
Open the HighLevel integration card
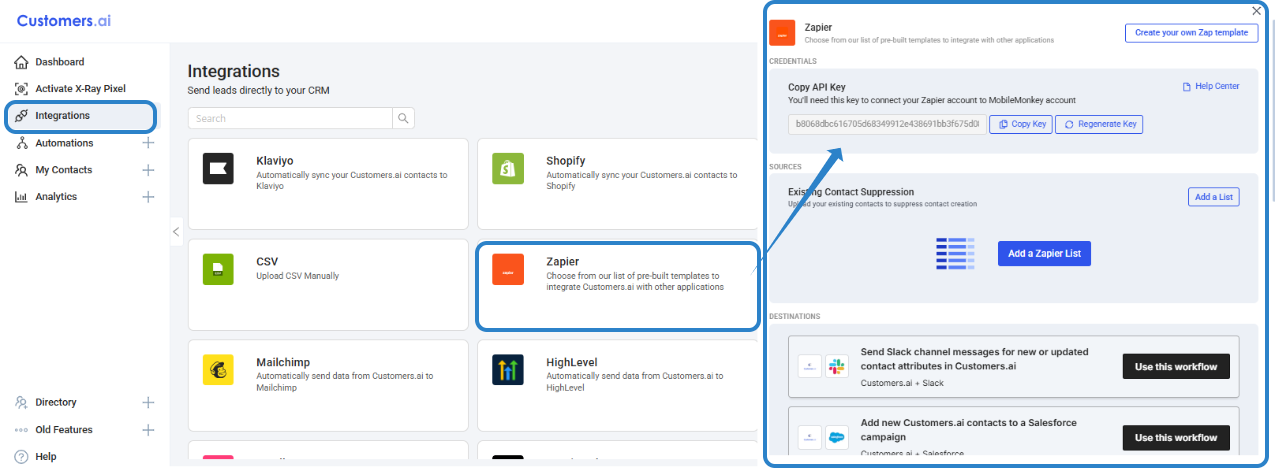[x=617, y=385]
